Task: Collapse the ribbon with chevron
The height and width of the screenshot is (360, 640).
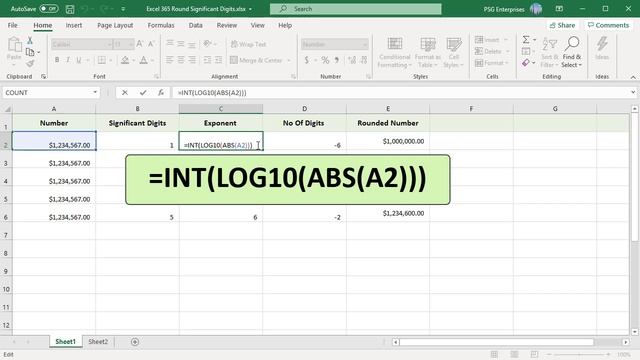Action: [x=633, y=77]
